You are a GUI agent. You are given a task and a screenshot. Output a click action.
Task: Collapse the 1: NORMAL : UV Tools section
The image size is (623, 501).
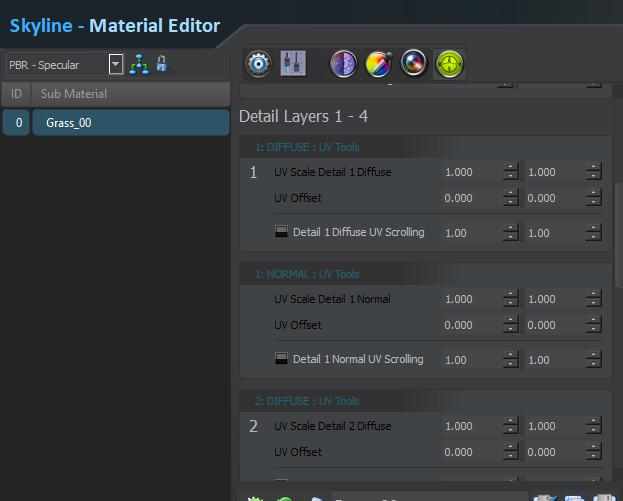(307, 274)
